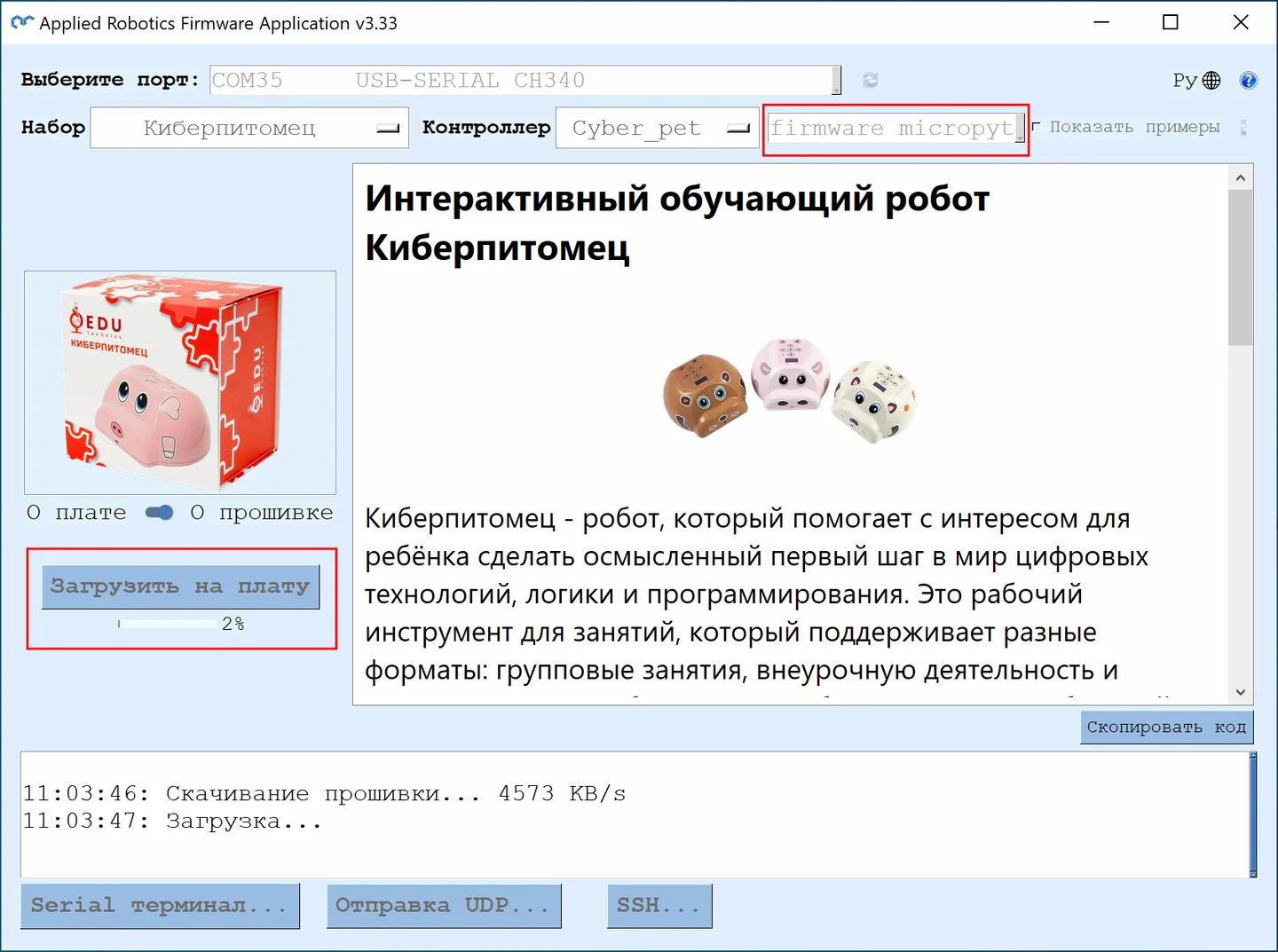Click the 'О прошивке' label

[x=262, y=513]
